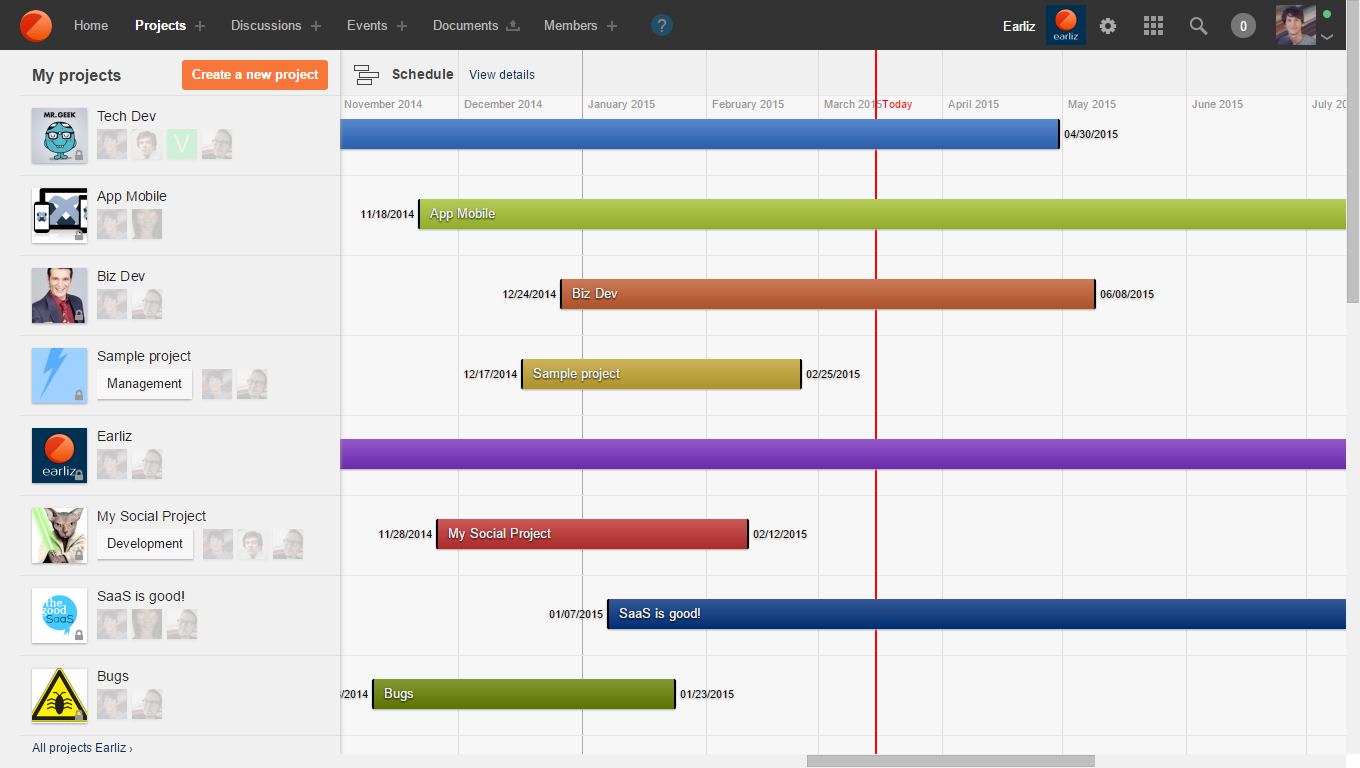The image size is (1360, 768).
Task: Click Create a new project button
Action: click(255, 75)
